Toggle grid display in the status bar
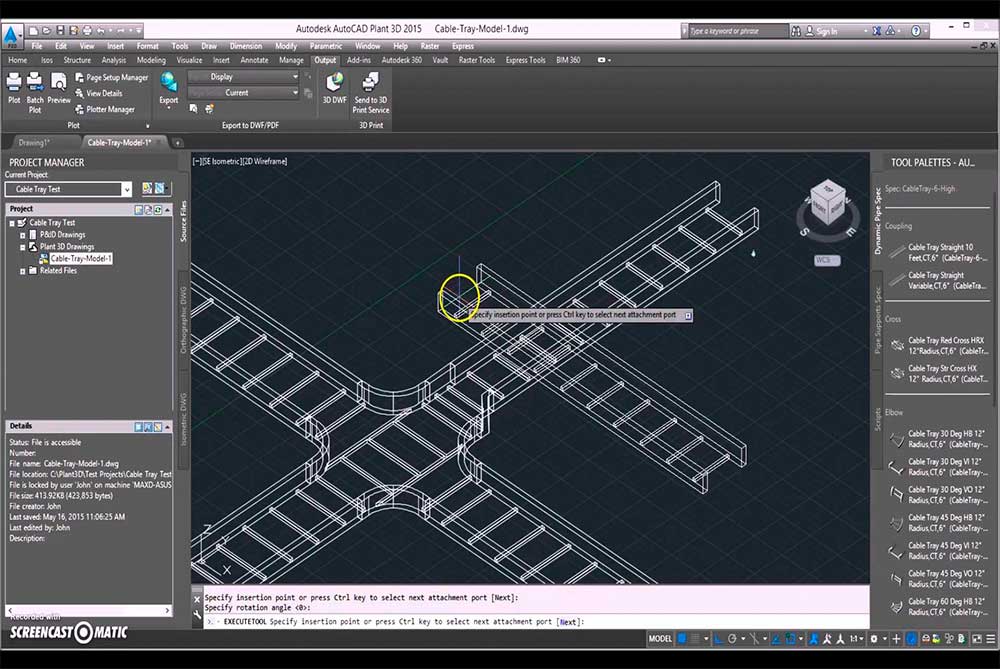Viewport: 1000px width, 669px height. [x=683, y=638]
